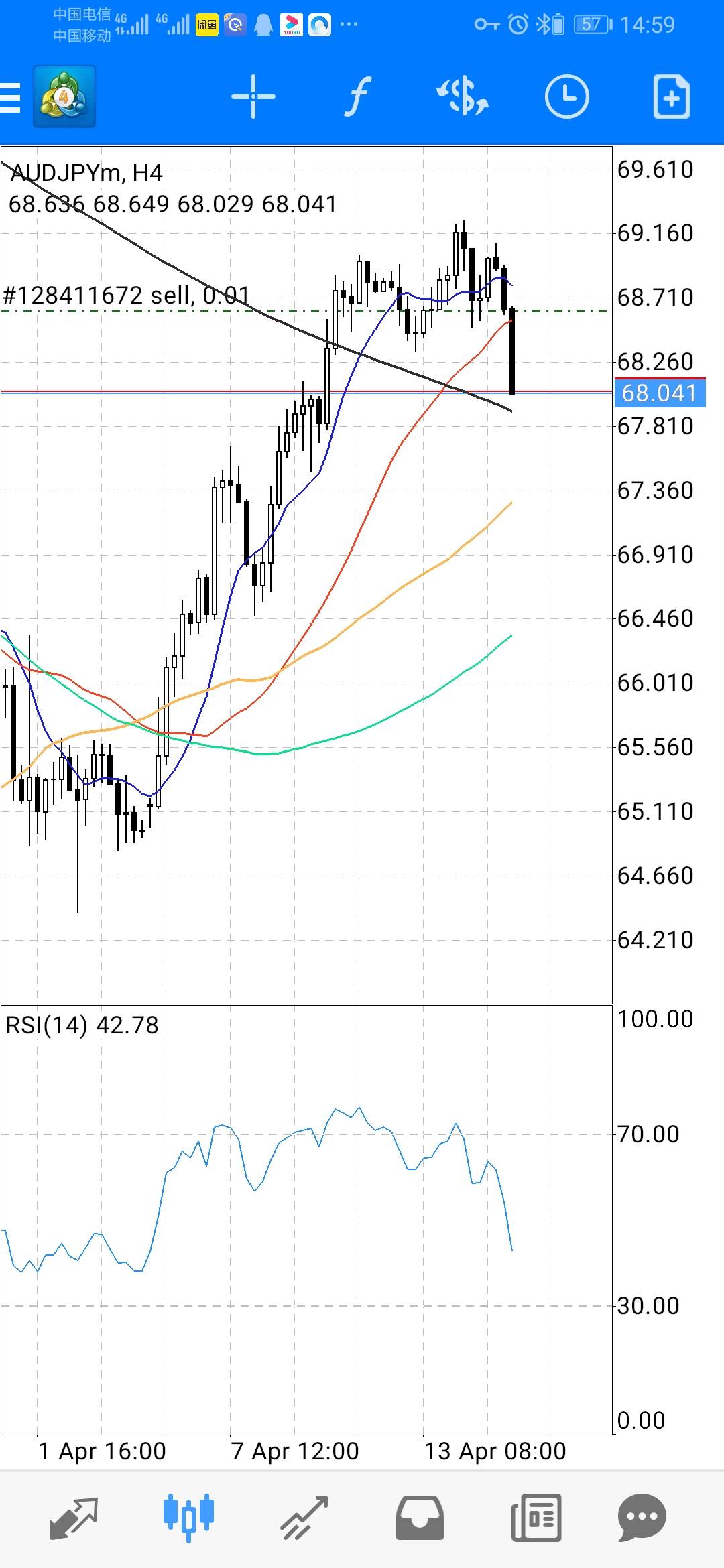
Task: Tap the latest large bearish candle
Action: pyautogui.click(x=512, y=351)
